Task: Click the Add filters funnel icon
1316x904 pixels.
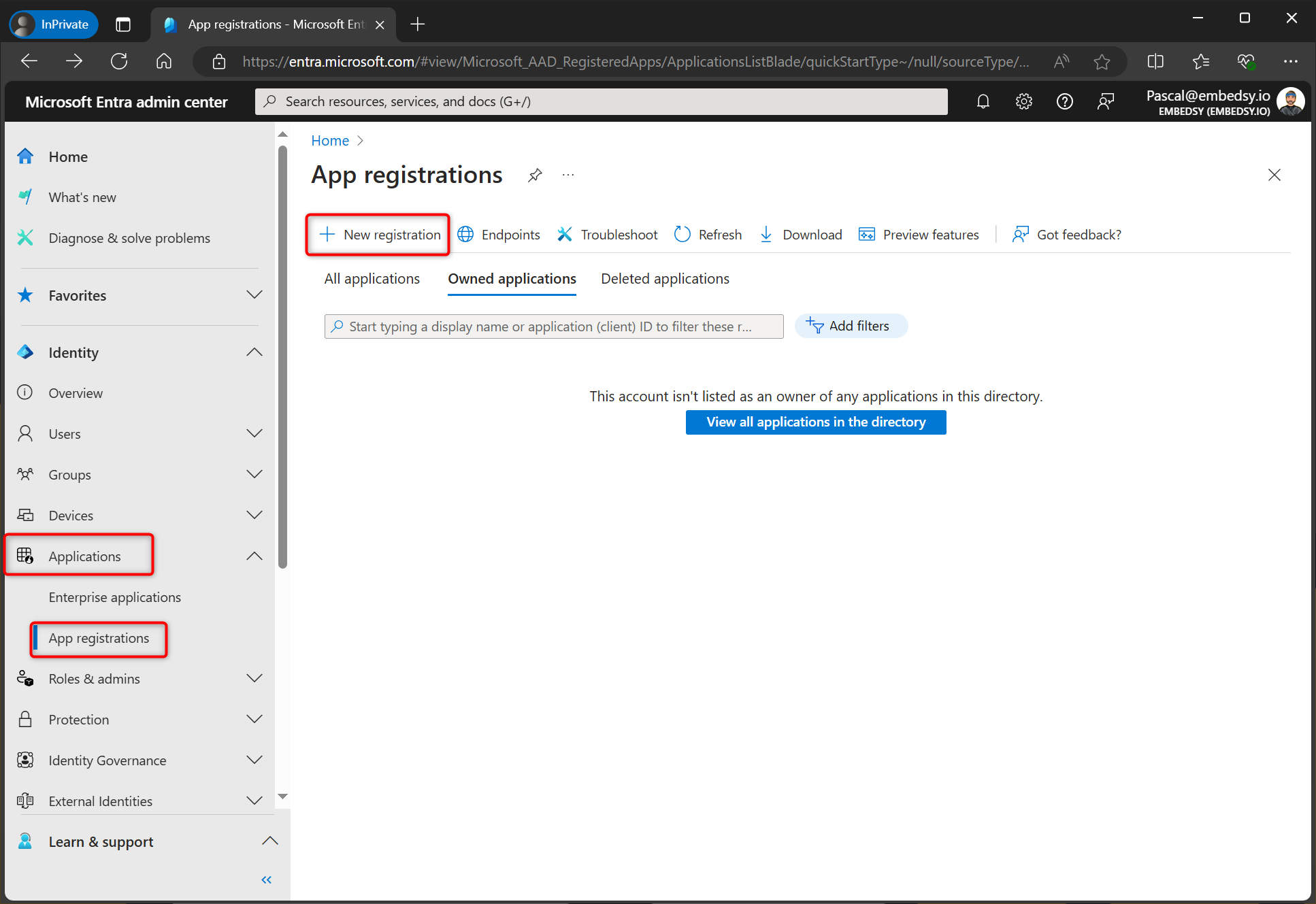Action: [815, 326]
